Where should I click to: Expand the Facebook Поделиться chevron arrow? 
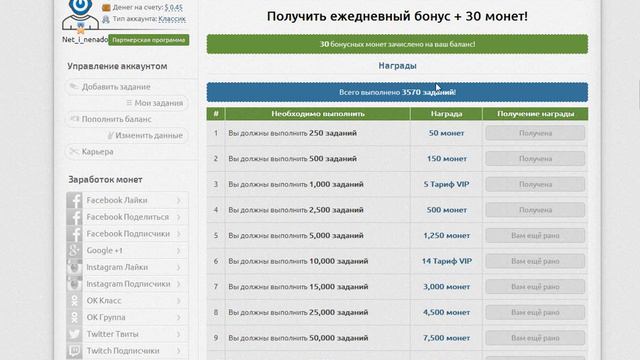point(179,217)
